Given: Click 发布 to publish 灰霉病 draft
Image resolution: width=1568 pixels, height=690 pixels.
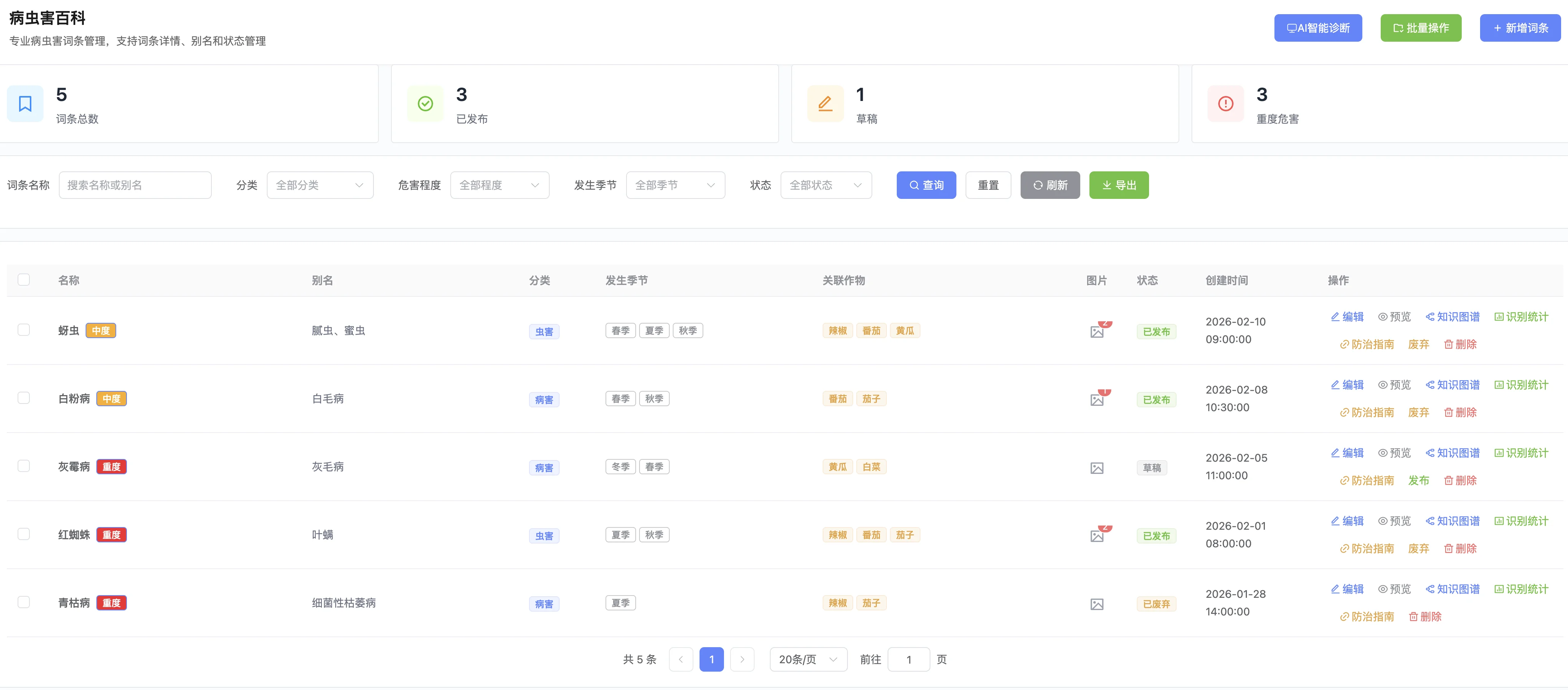Looking at the screenshot, I should (x=1418, y=480).
